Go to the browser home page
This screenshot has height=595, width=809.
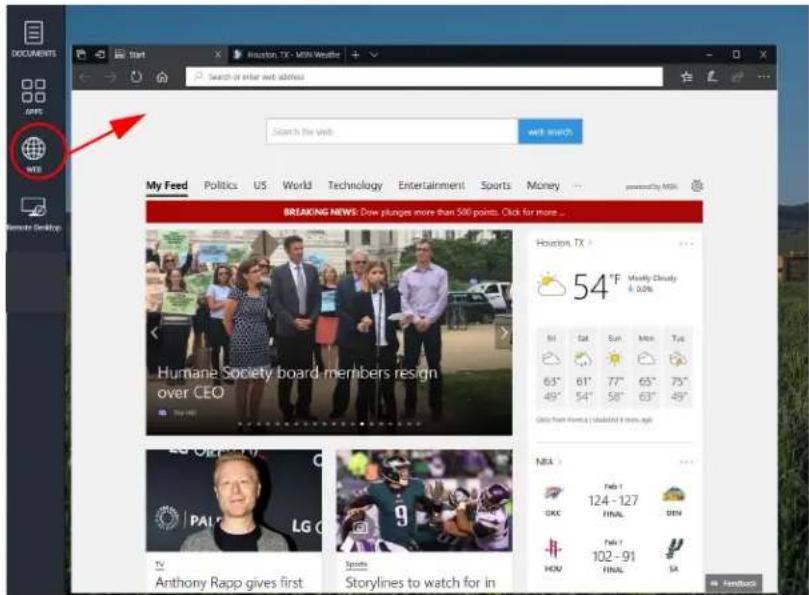[x=162, y=77]
